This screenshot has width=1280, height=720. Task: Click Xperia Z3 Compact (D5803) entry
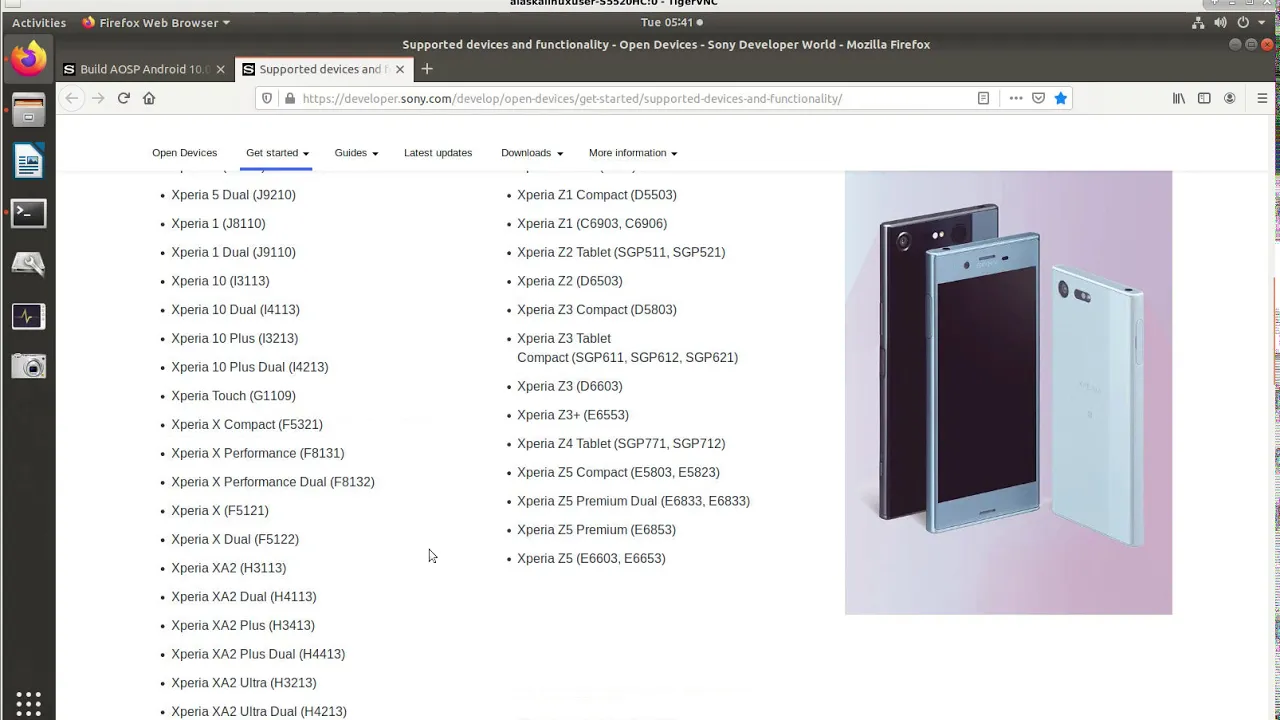pos(597,310)
